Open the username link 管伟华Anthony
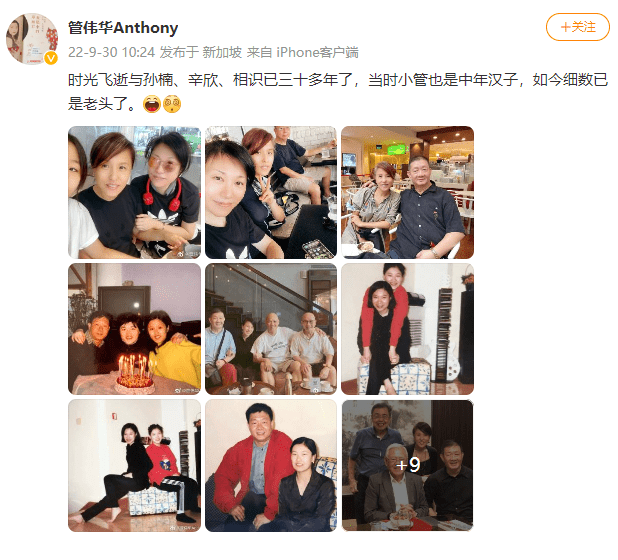Viewport: 618px width, 560px height. pyautogui.click(x=123, y=28)
